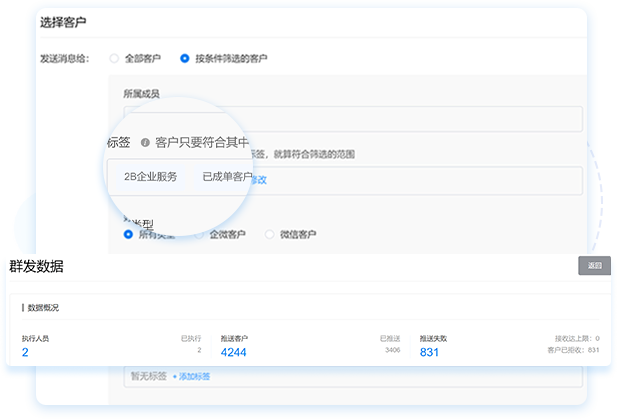Select the 按条件筛选的客户 radio option
This screenshot has height=419, width=617.
[x=185, y=59]
